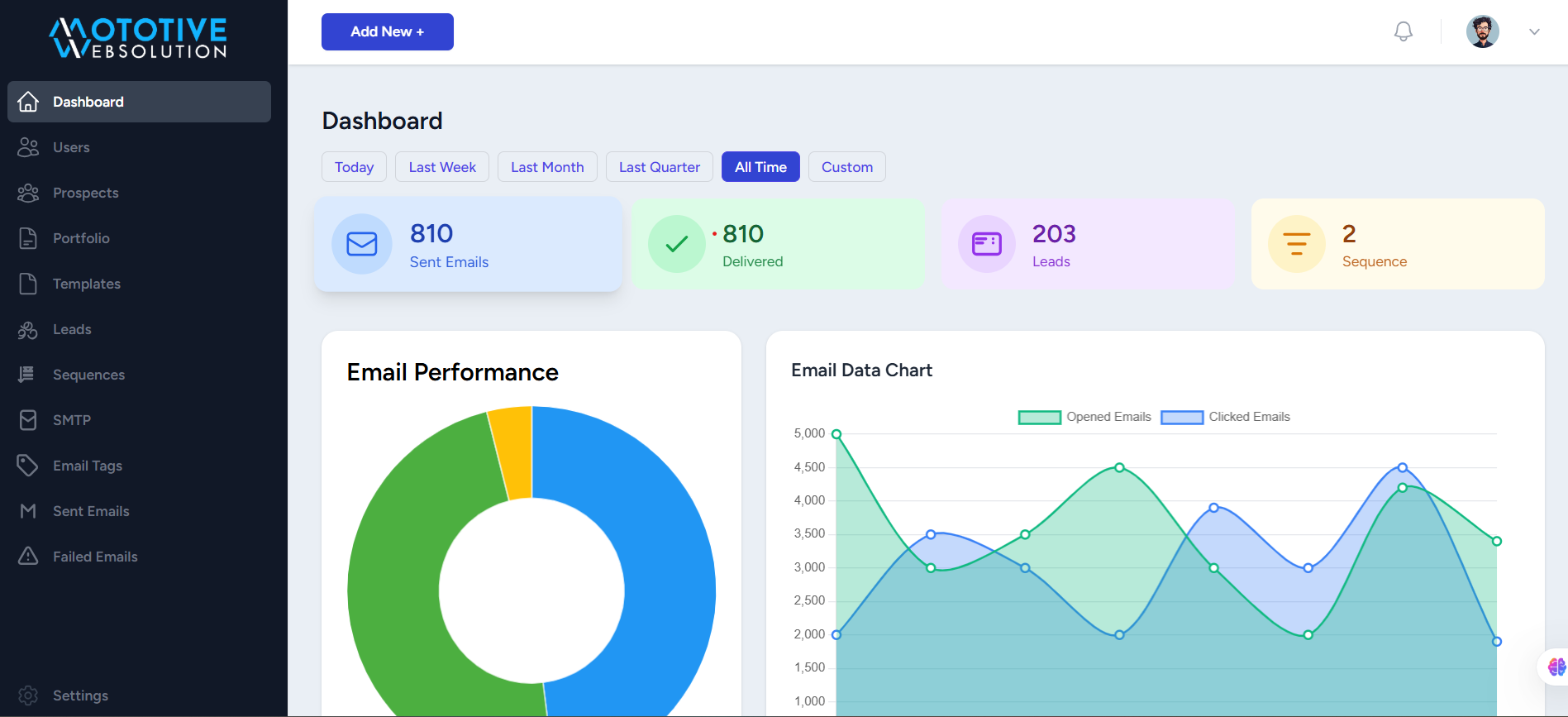Viewport: 1568px width, 717px height.
Task: Toggle Opened Emails legend in chart
Action: click(1084, 417)
